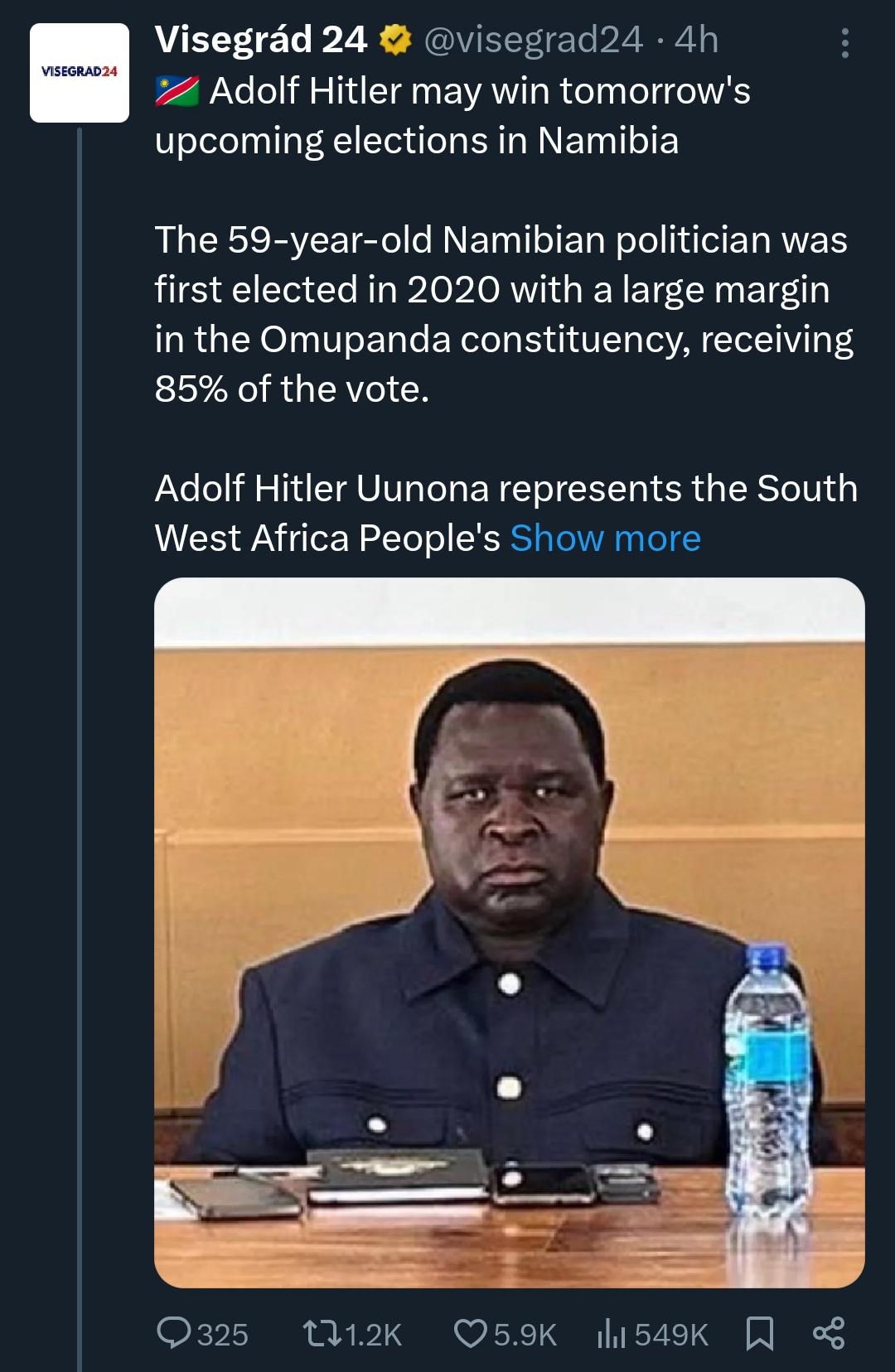Screen dimensions: 895x1372
Task: Tap the 5.9K likes count
Action: coord(525,1334)
